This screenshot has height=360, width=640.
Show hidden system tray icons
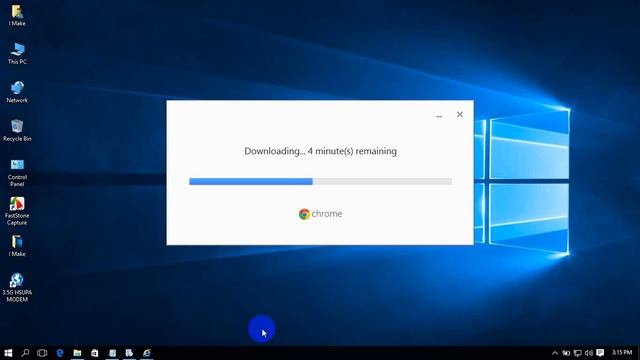[555, 353]
